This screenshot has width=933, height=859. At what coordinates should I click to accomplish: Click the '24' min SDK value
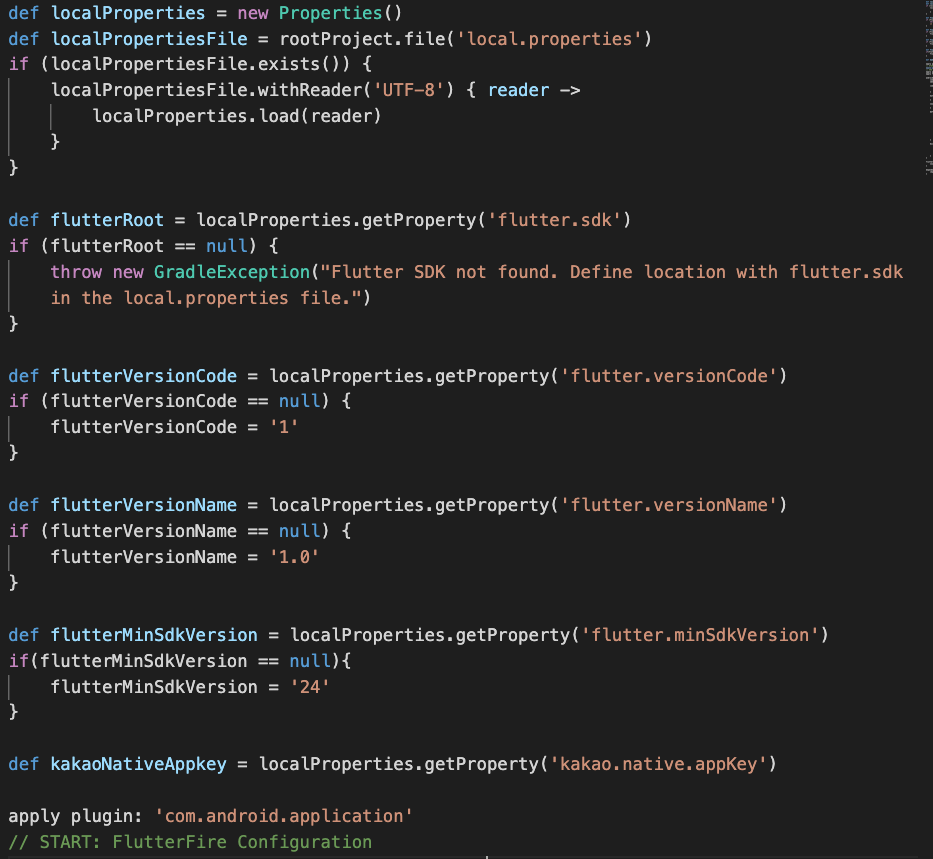(x=309, y=686)
